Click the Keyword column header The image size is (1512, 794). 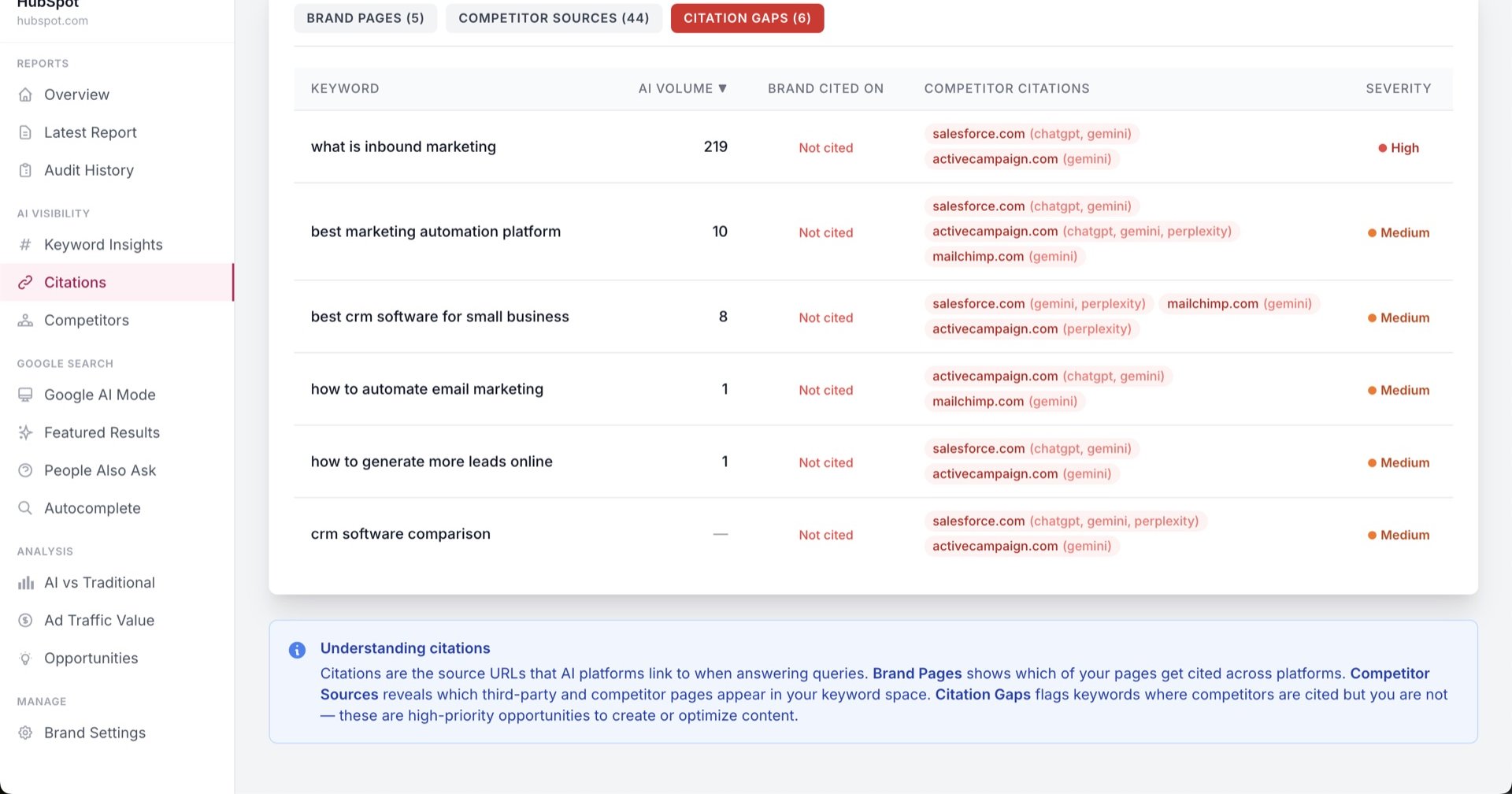[x=345, y=88]
